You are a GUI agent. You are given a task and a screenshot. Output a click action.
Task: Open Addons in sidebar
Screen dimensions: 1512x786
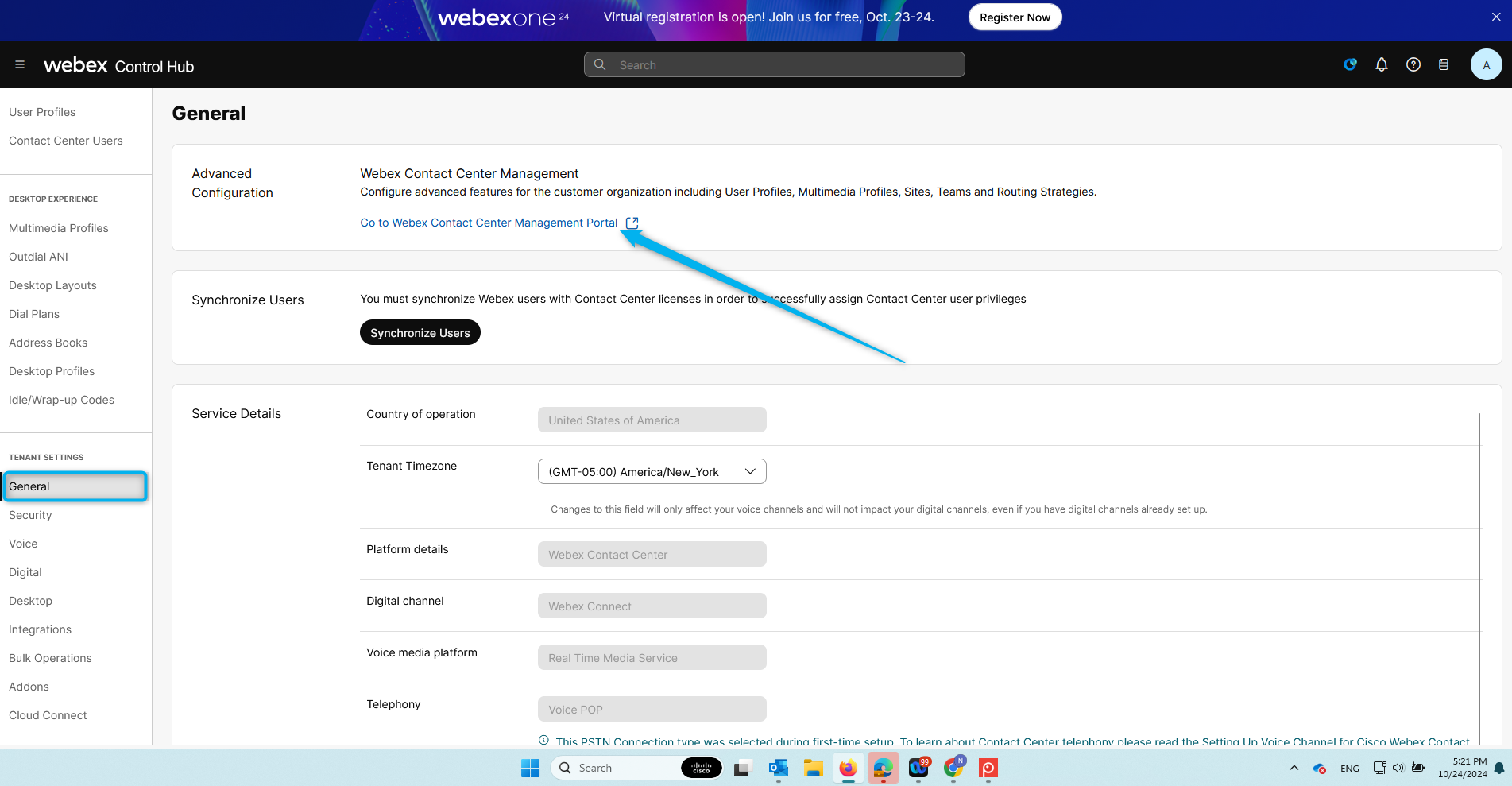click(x=29, y=687)
